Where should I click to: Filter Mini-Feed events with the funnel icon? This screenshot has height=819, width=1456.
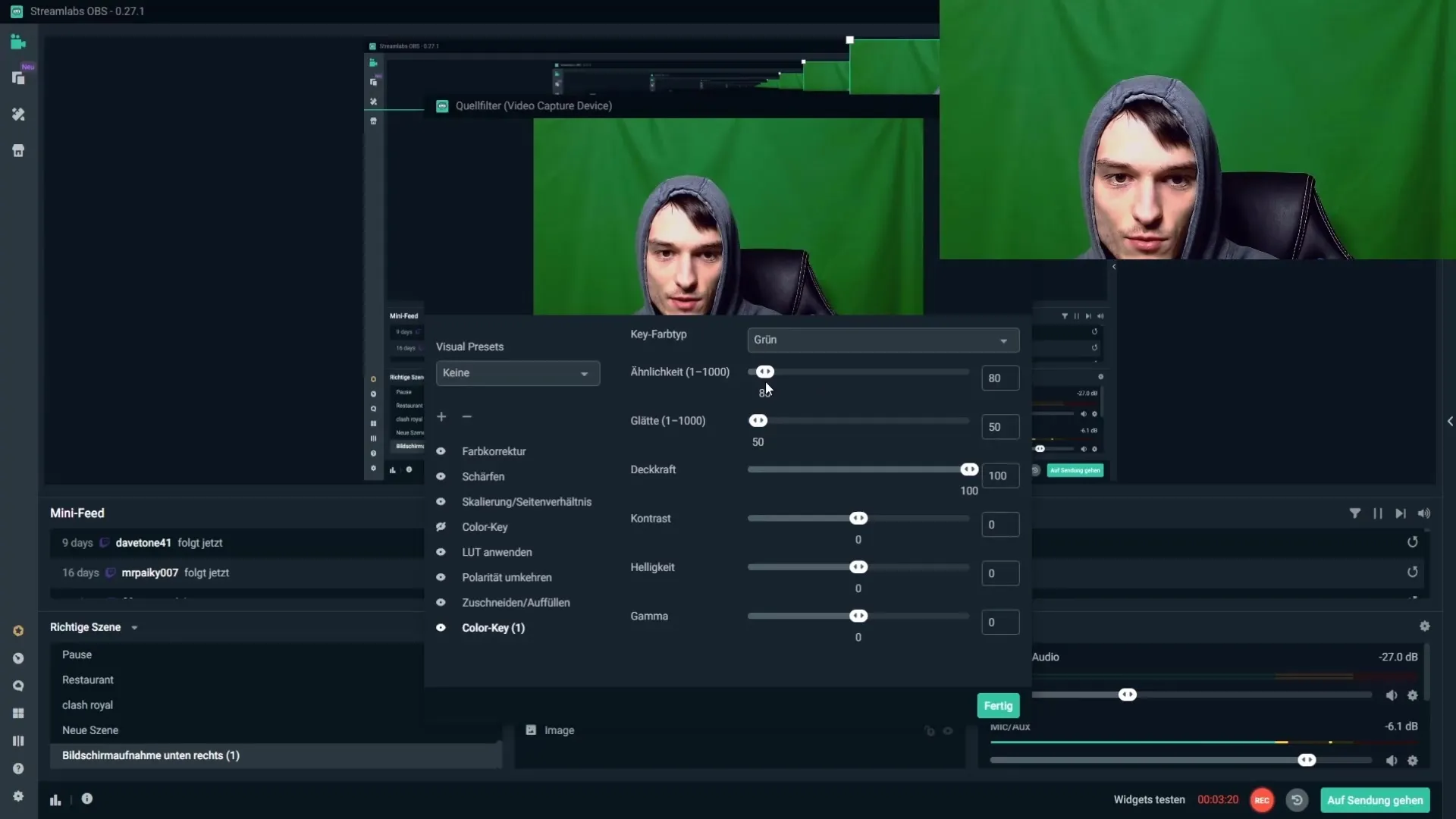tap(1354, 513)
